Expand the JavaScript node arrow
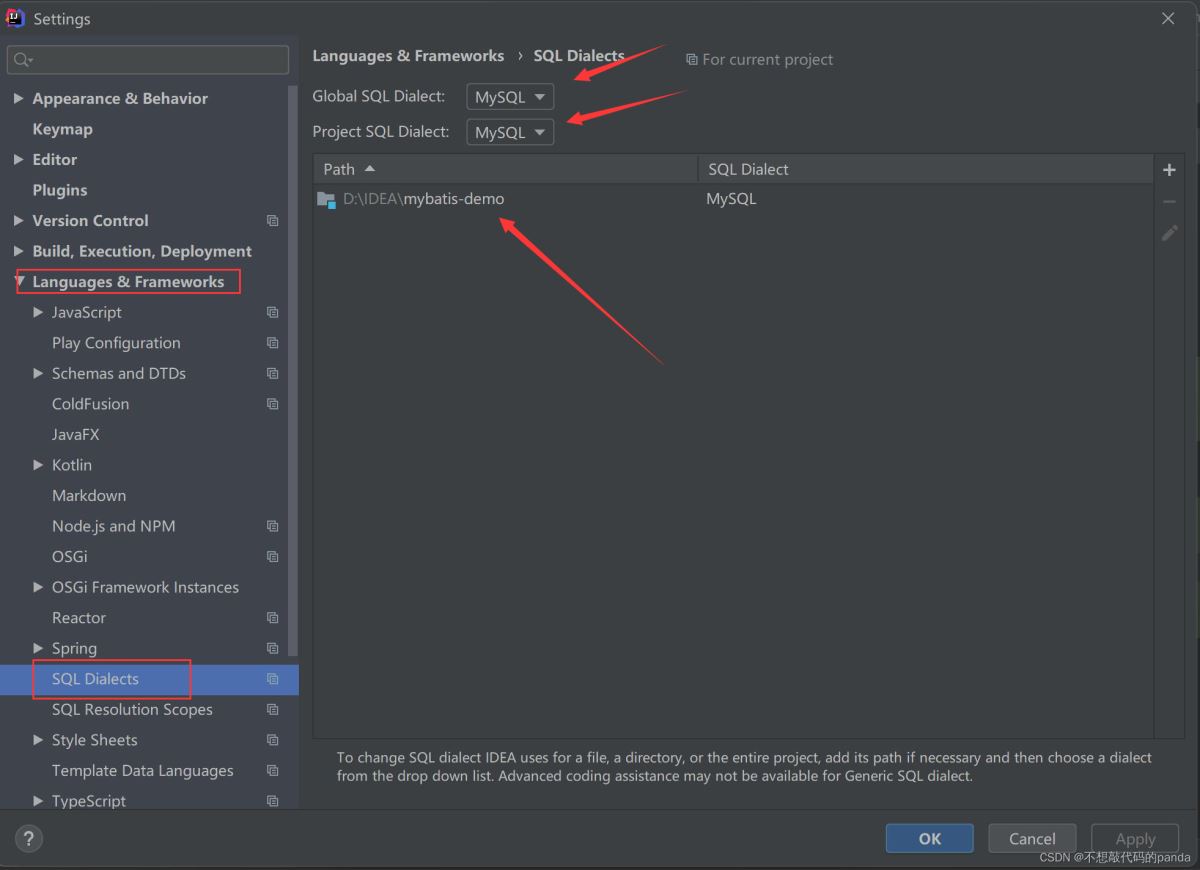Viewport: 1200px width, 870px height. [x=38, y=313]
